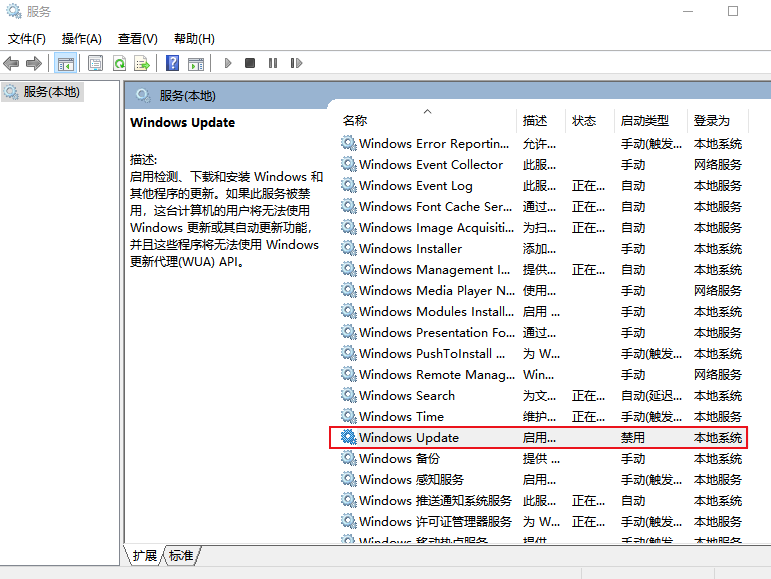The width and height of the screenshot is (771, 579).
Task: Select the Windows Image Acquisiti... service
Action: point(543,228)
